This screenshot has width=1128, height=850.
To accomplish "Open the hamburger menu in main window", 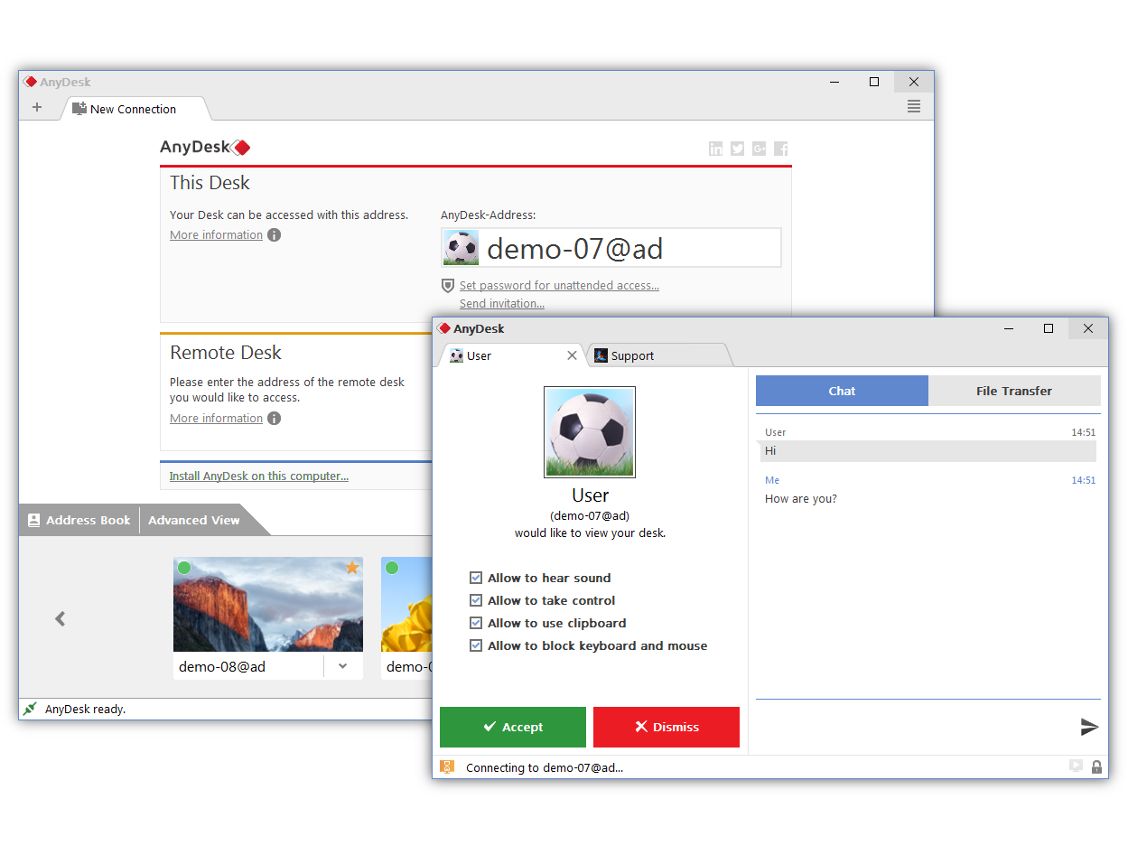I will [913, 107].
